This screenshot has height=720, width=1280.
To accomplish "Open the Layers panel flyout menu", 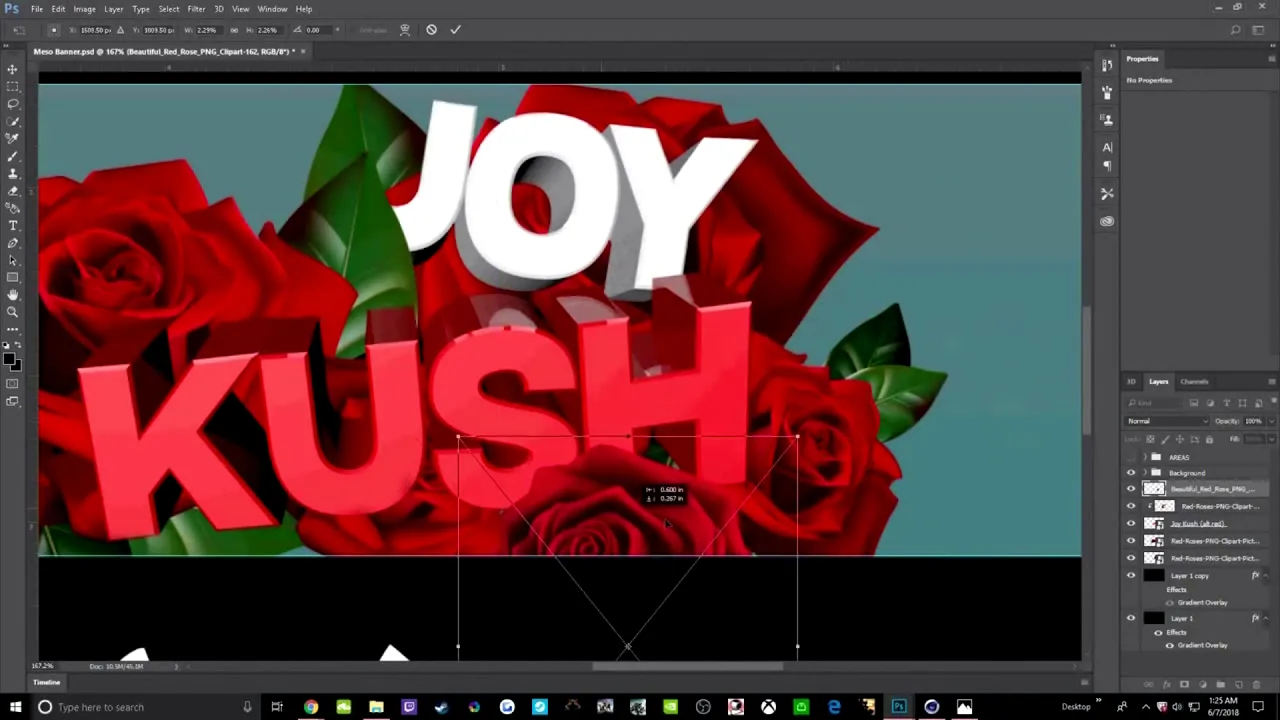I will [1271, 382].
